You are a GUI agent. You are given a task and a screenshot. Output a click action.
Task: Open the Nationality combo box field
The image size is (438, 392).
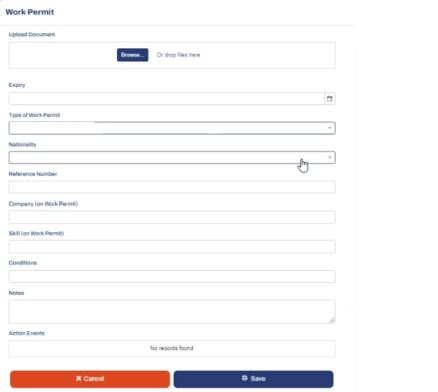tap(172, 157)
